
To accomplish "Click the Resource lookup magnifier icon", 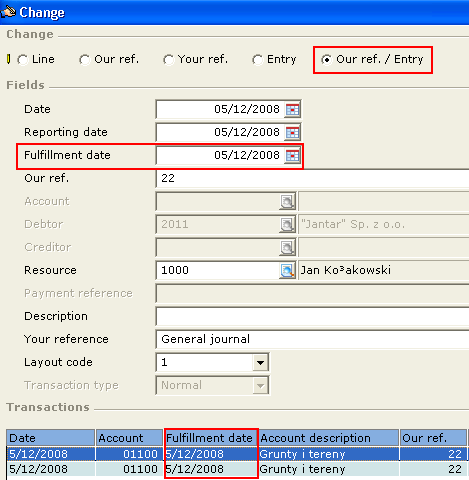I will pyautogui.click(x=287, y=270).
